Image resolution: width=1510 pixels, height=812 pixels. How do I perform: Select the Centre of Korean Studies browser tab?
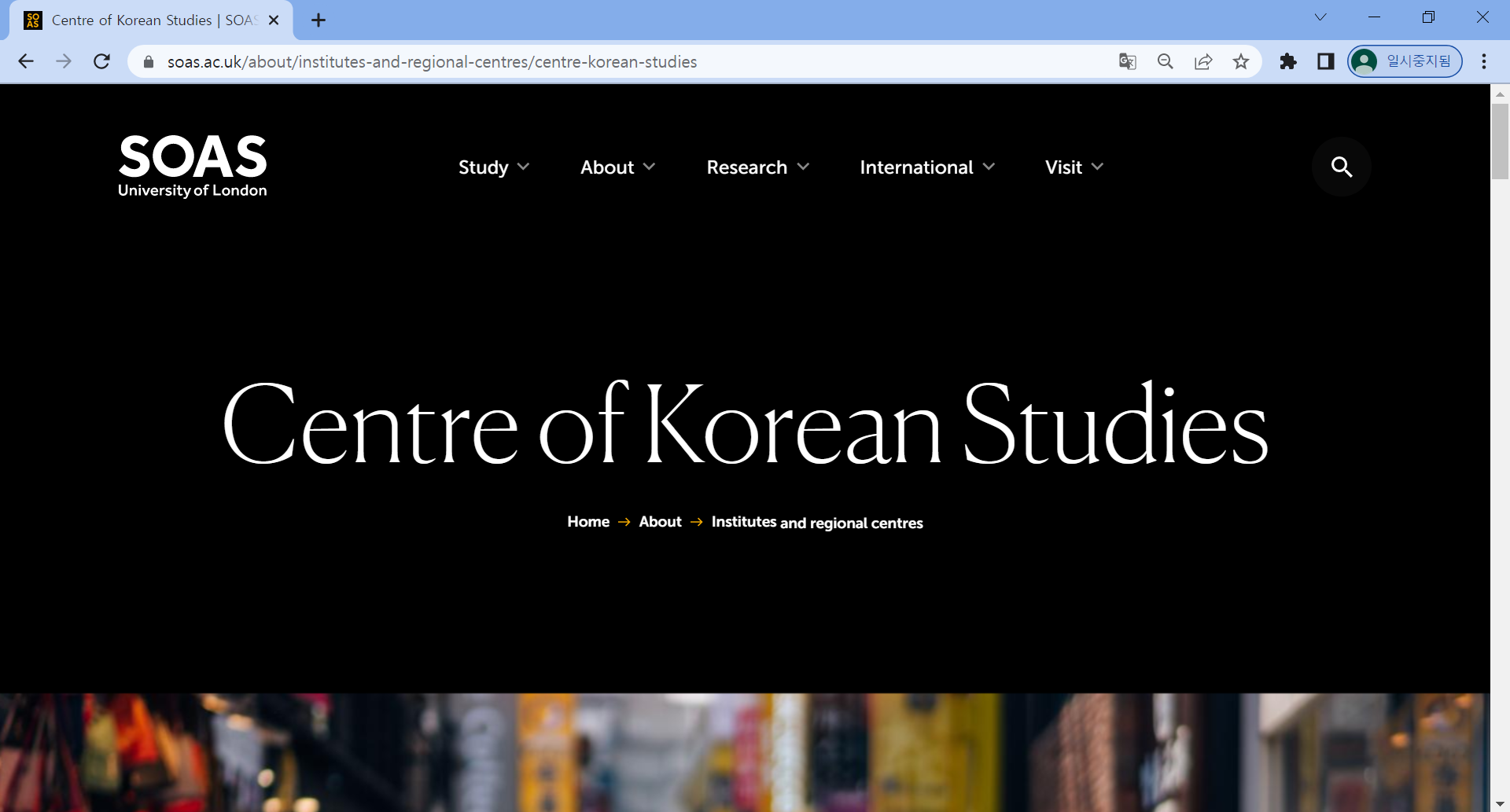pos(150,20)
